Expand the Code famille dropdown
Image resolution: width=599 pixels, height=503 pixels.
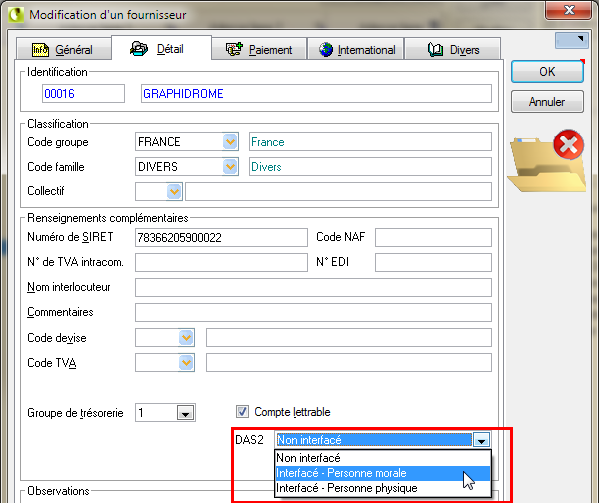coord(230,167)
